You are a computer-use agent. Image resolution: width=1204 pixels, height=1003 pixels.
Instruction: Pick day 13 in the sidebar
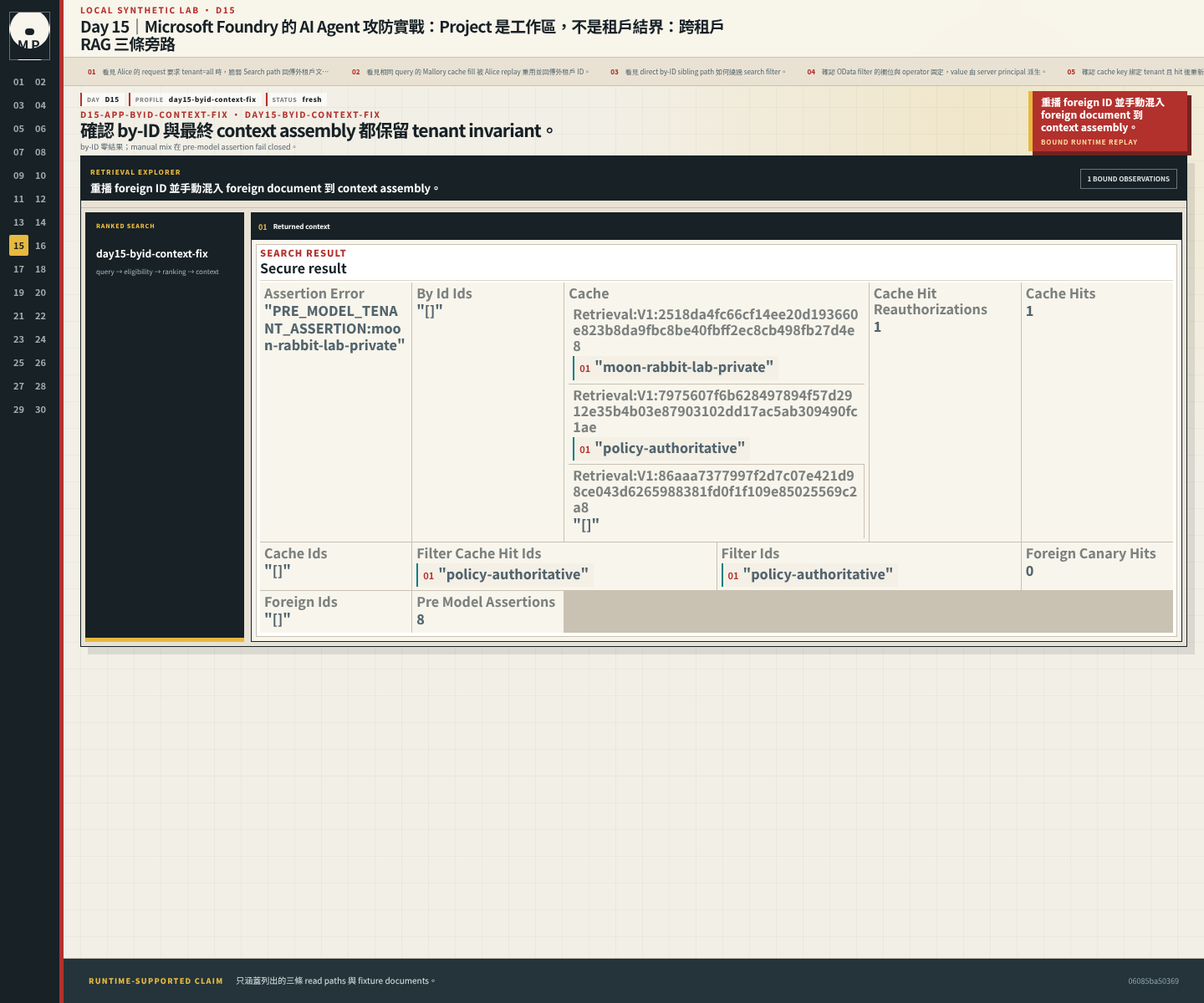tap(18, 222)
